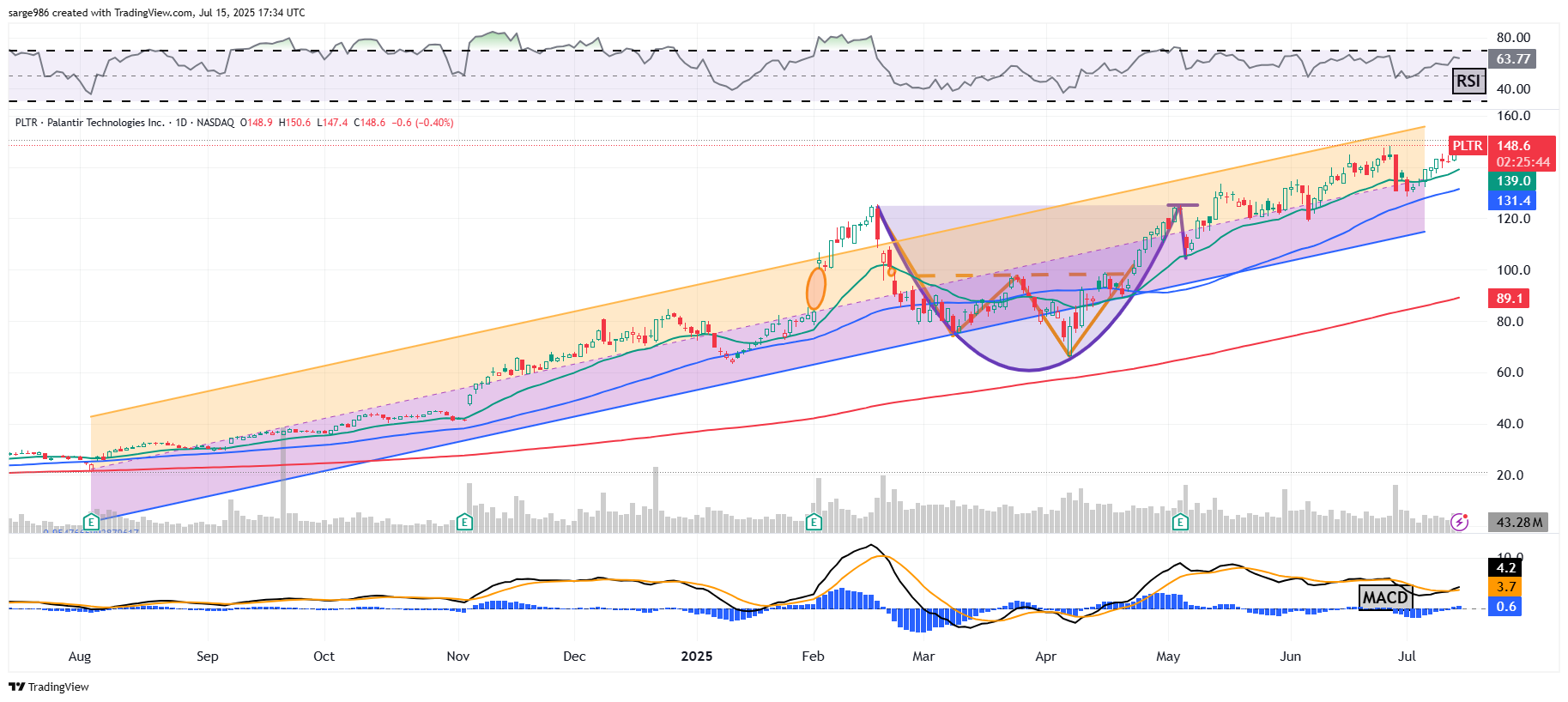Screen dimensions: 1568x702
Task: Click the NASDAQ exchange label
Action: pos(215,123)
